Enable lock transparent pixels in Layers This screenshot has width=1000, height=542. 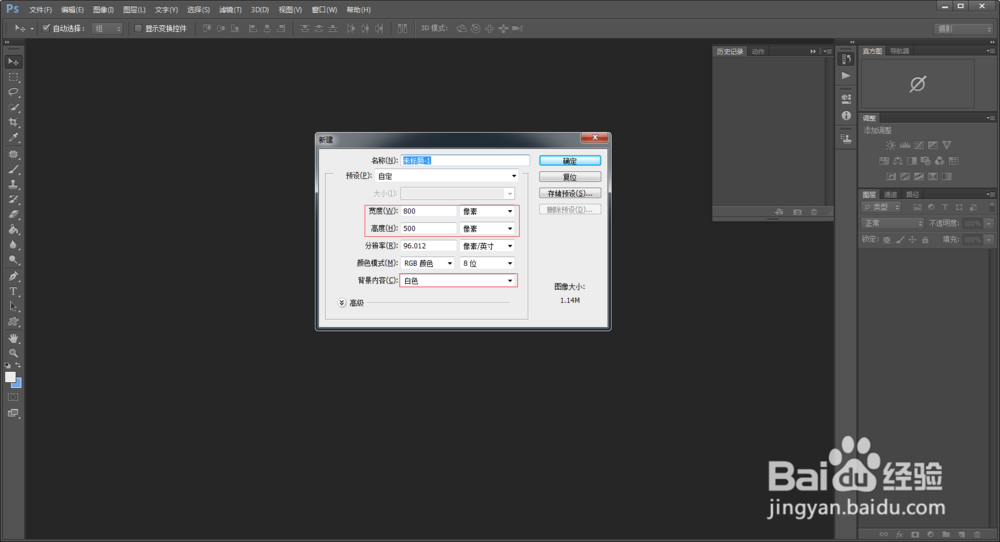click(886, 240)
